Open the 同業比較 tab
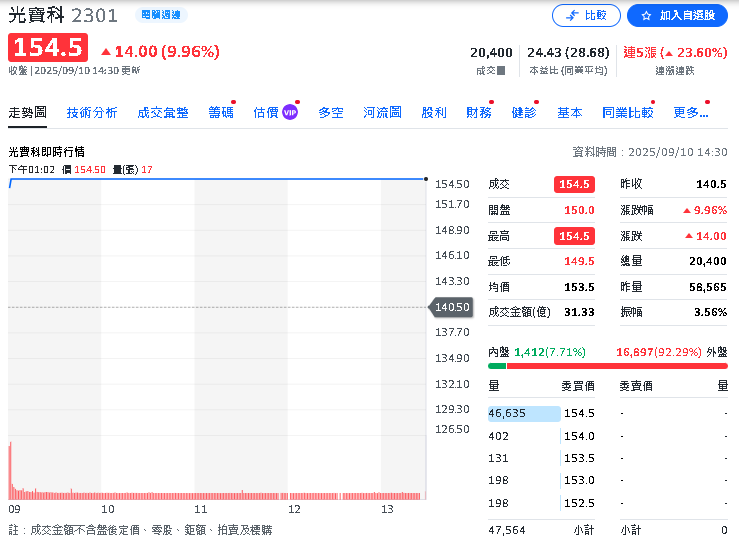739x545 pixels. click(628, 113)
